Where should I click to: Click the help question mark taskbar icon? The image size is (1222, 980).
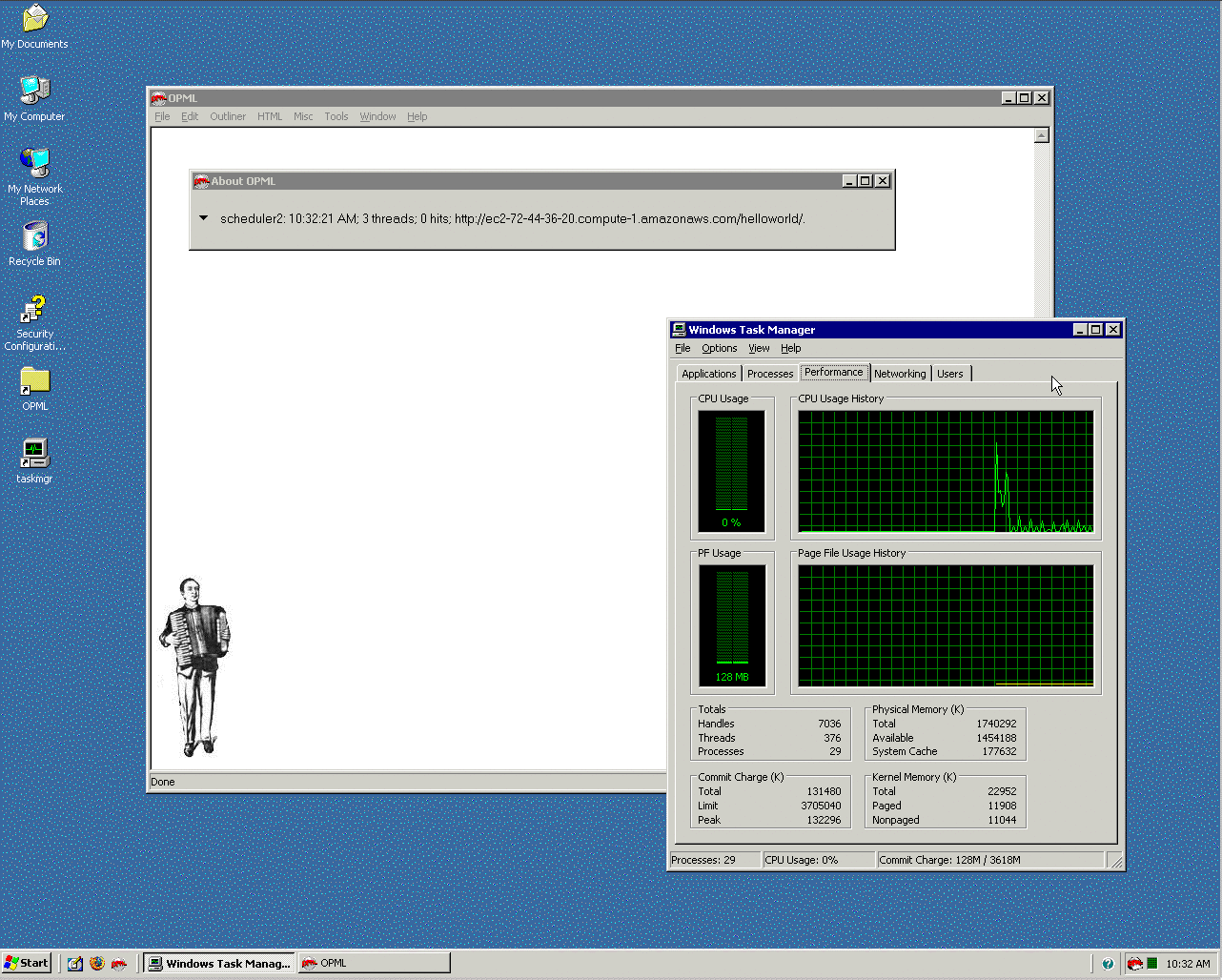(x=1108, y=963)
